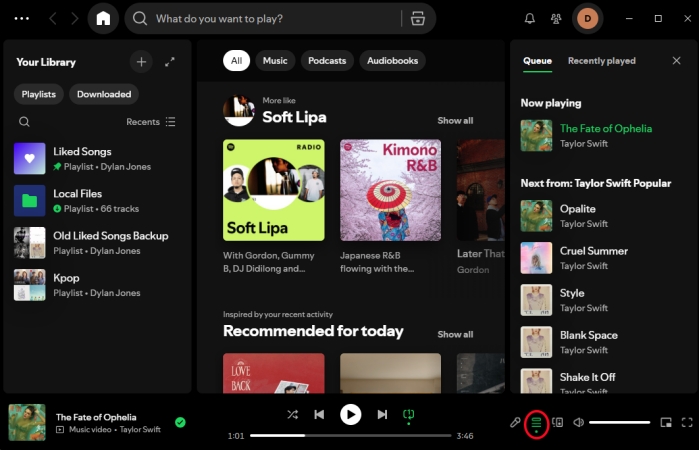The width and height of the screenshot is (699, 450).
Task: Show all for More like Soft Lipa
Action: pos(455,120)
